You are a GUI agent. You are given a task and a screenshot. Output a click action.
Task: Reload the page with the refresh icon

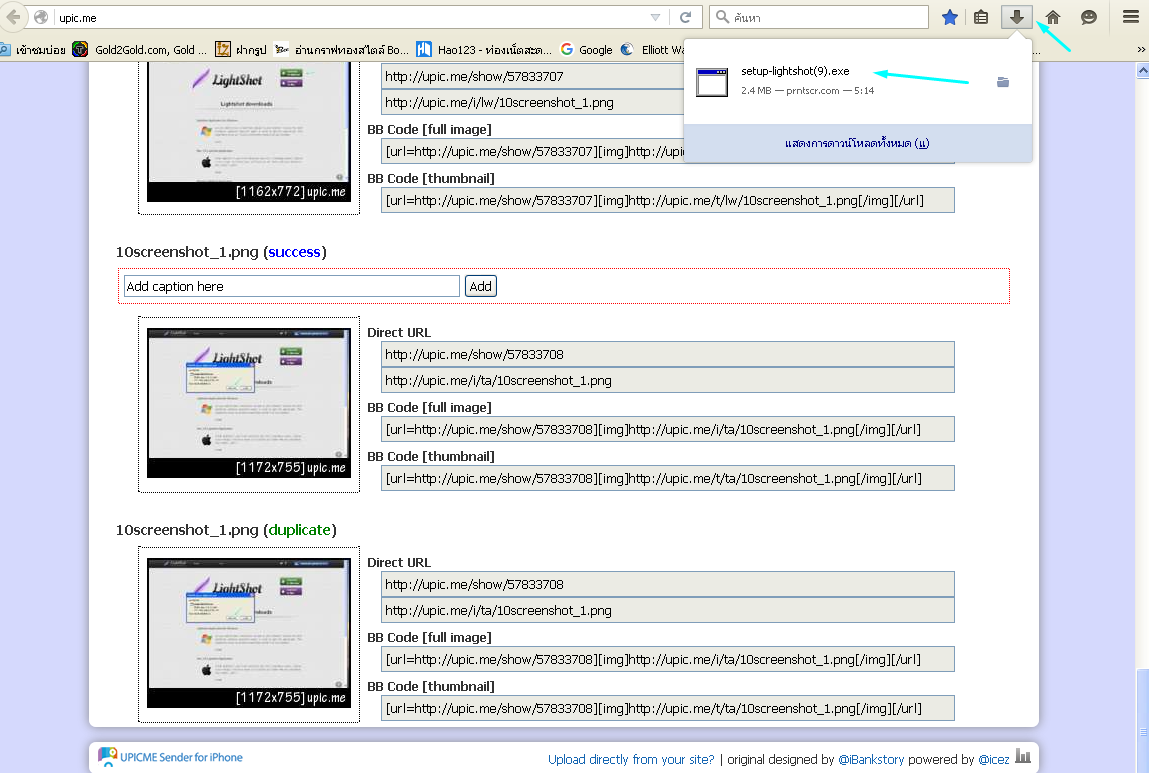(x=685, y=17)
